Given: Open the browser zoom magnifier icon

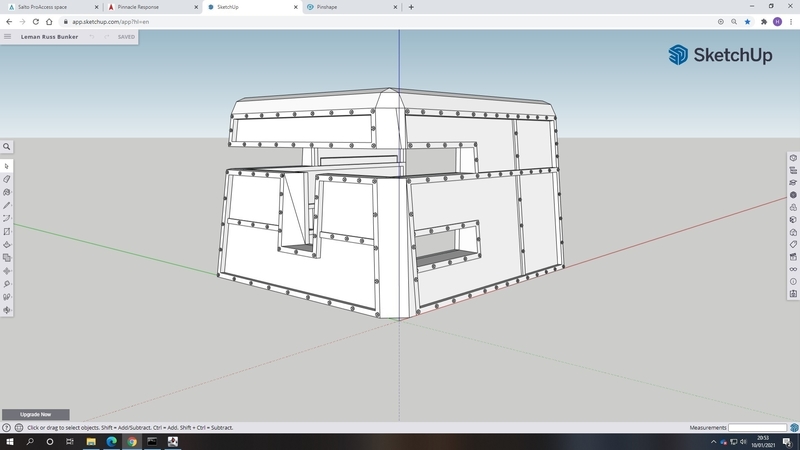Looking at the screenshot, I should pyautogui.click(x=734, y=22).
